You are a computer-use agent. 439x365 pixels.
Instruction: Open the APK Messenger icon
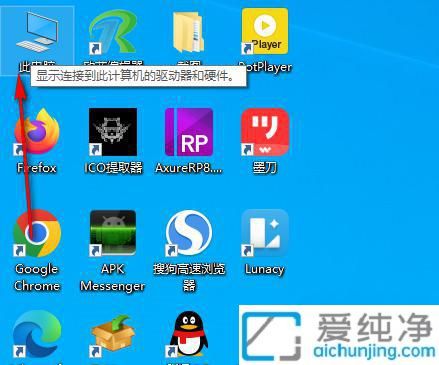[113, 233]
